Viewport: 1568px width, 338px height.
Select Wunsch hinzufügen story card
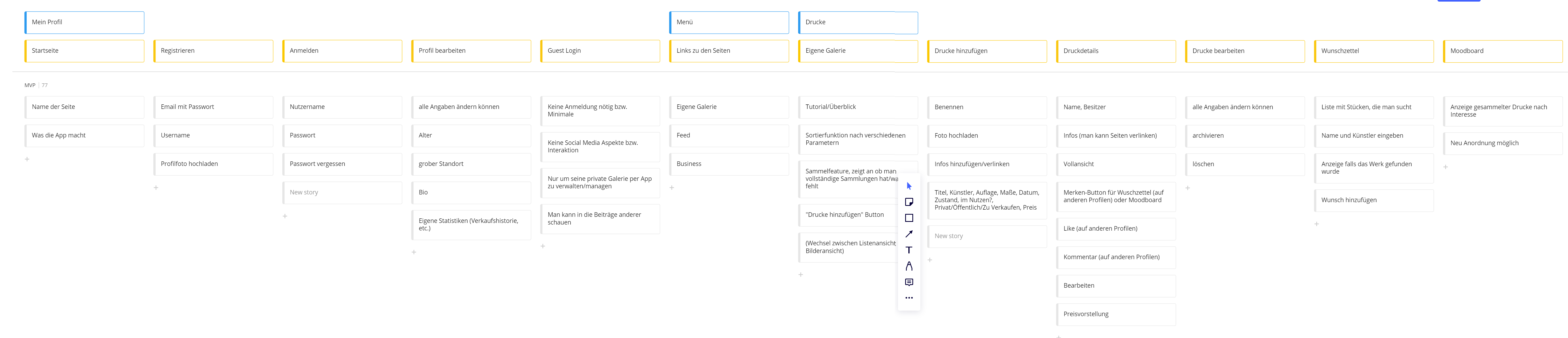1374,200
